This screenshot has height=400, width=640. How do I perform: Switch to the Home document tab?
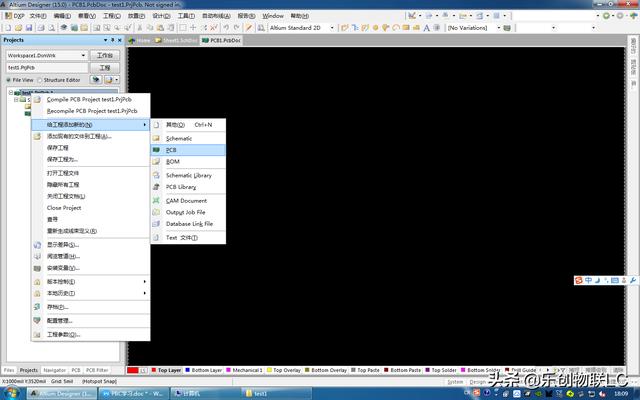pos(140,40)
